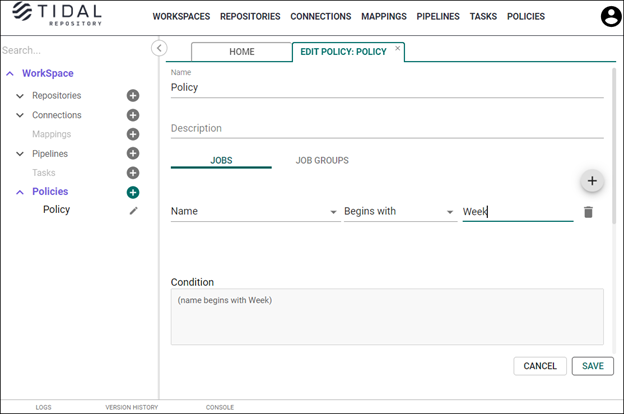
Task: Click the CANCEL button
Action: [x=540, y=366]
